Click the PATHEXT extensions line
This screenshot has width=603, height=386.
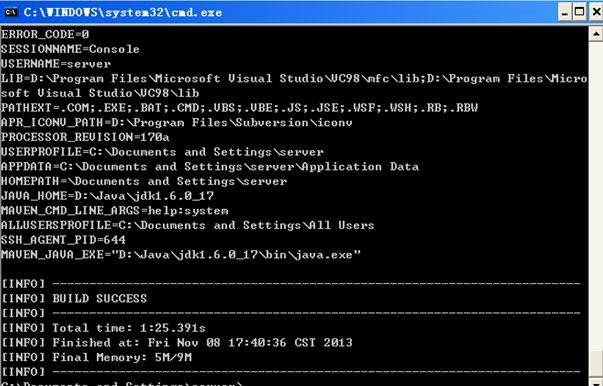[x=240, y=107]
